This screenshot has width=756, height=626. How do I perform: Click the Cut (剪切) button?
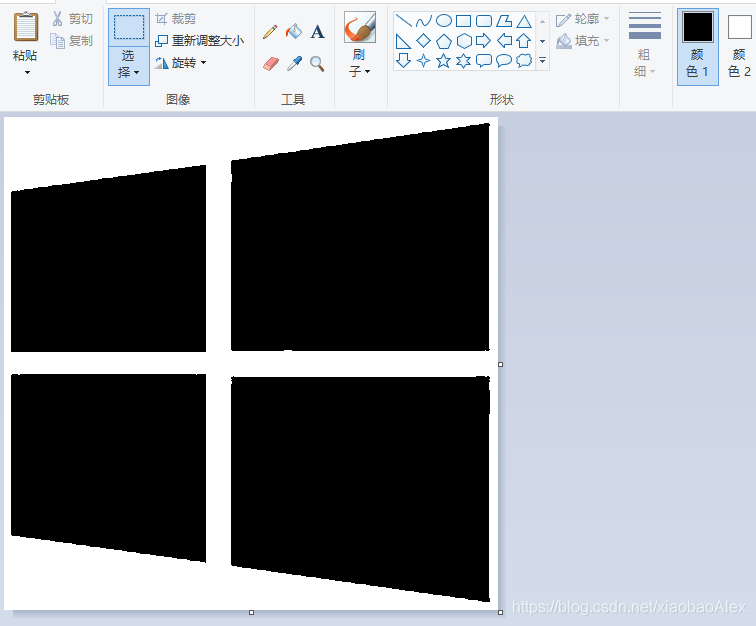tap(72, 19)
